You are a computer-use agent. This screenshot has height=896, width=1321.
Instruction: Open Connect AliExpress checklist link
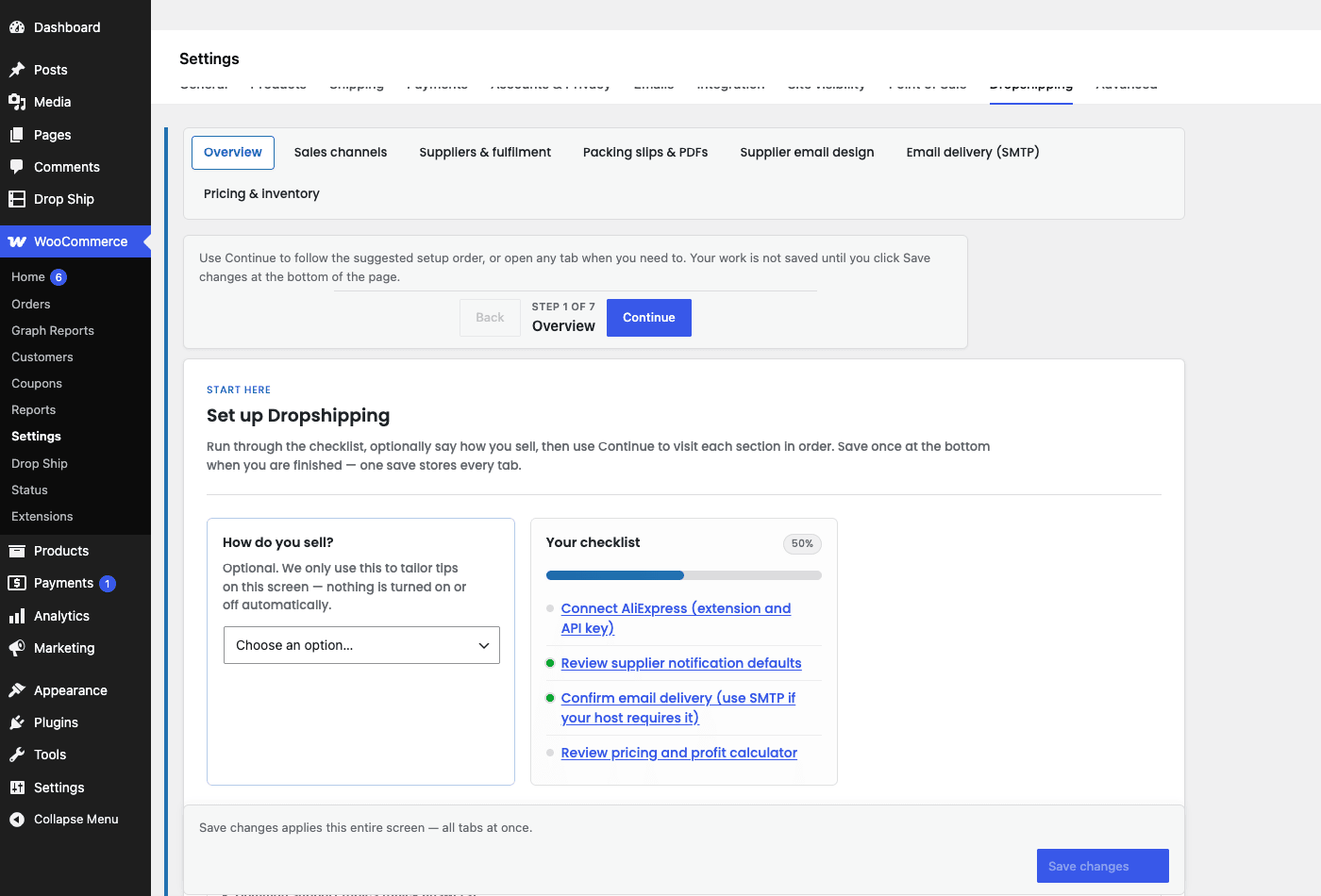click(676, 619)
